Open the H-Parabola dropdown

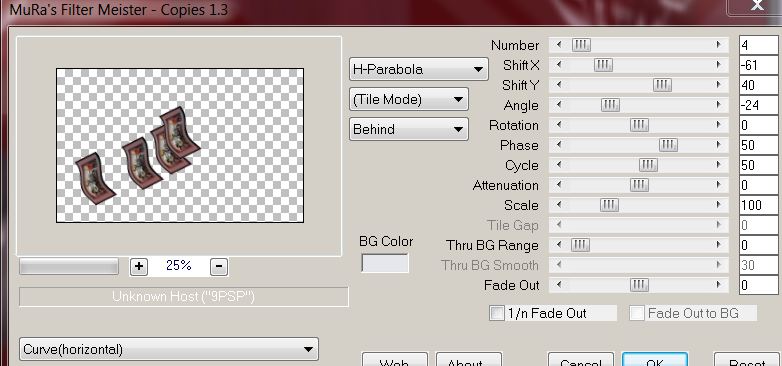coord(418,69)
